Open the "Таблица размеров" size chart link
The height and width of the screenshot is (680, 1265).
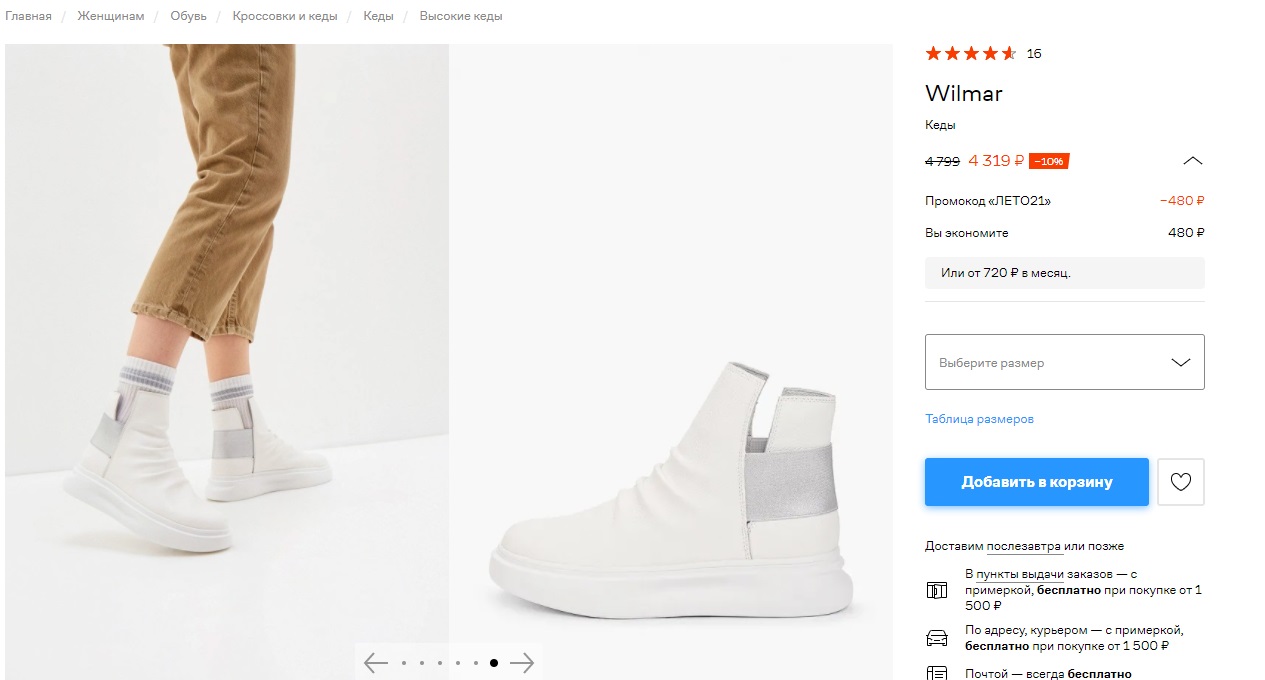coord(980,419)
